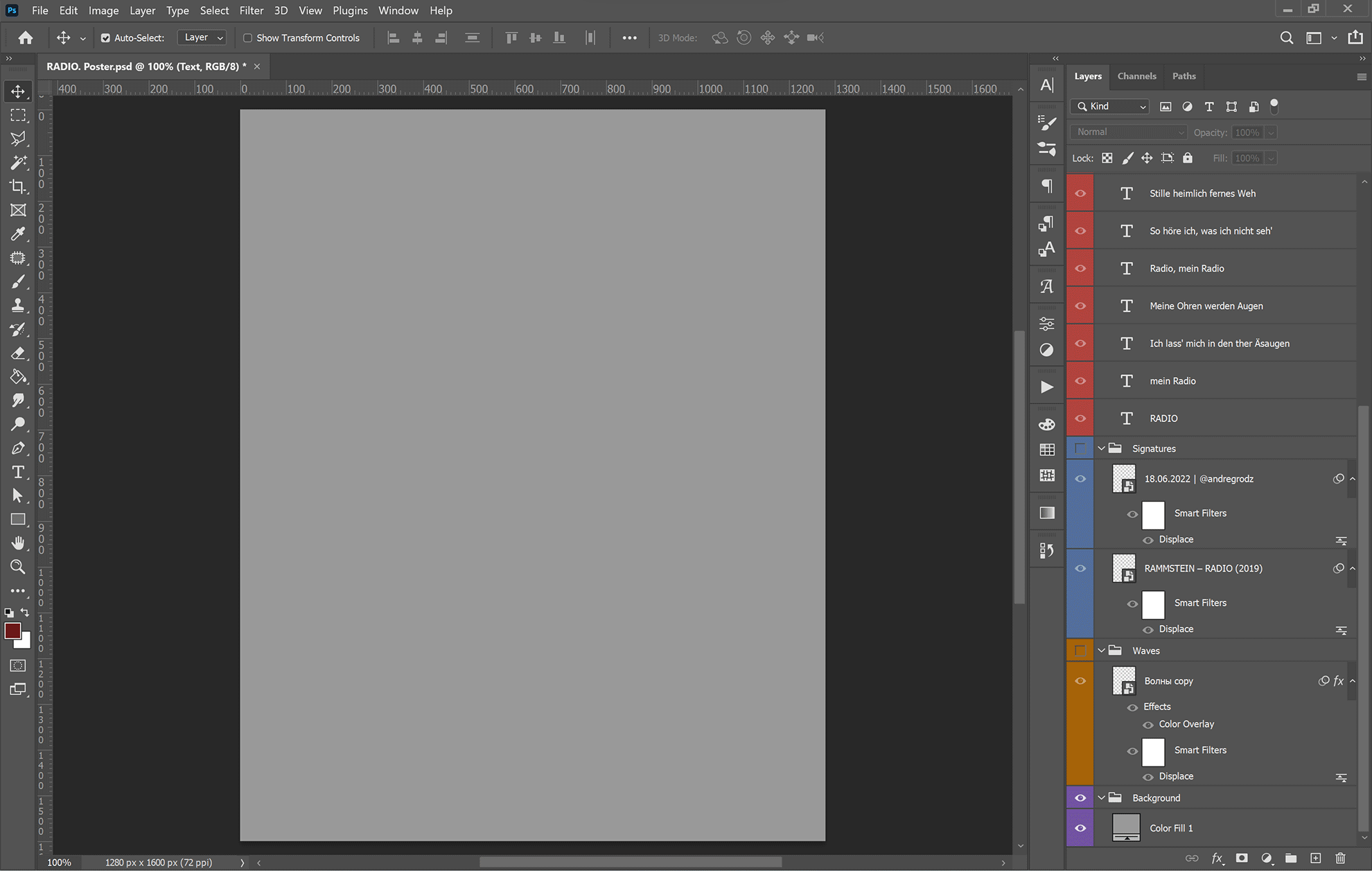Select the Zoom tool
Screen dimensions: 1372x871
point(18,567)
